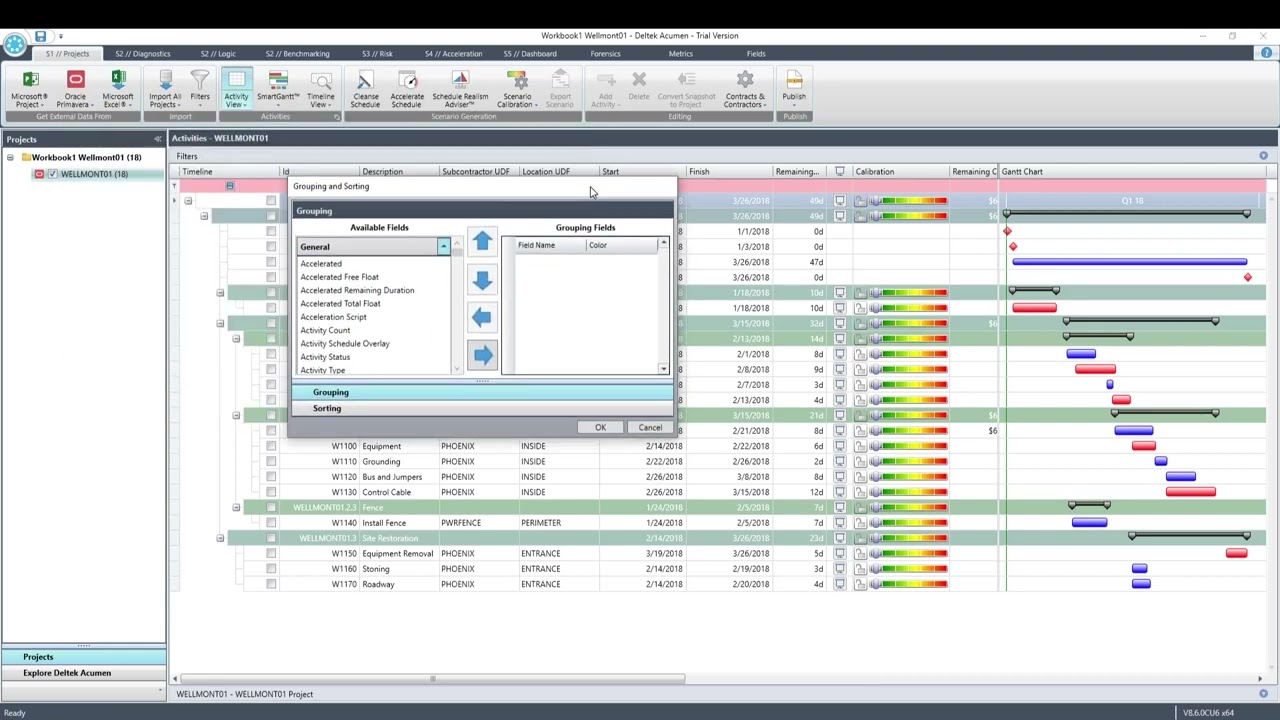Collapse the Workbook1 Wellmont01 tree node

(x=10, y=157)
